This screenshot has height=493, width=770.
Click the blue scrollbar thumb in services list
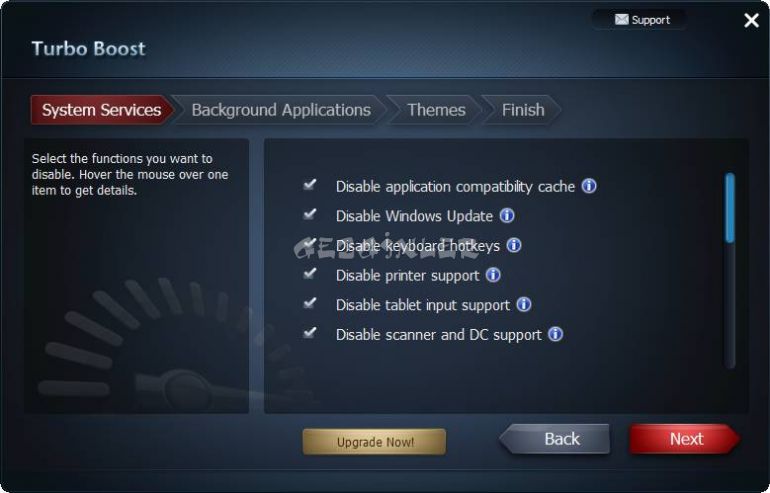[730, 208]
